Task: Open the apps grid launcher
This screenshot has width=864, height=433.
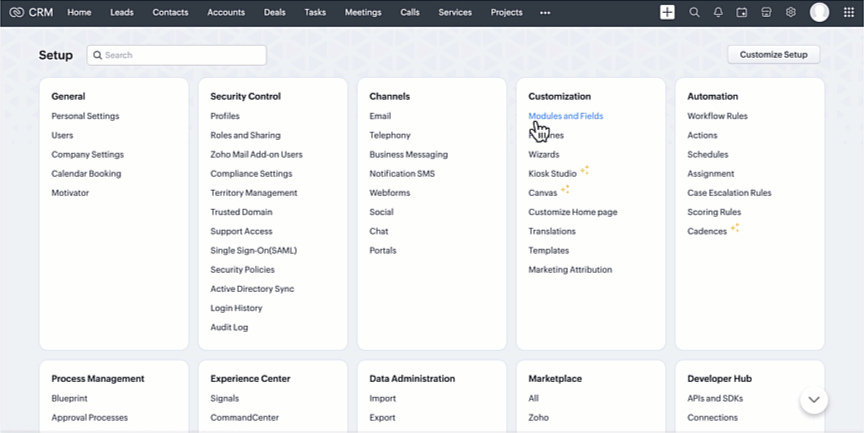Action: tap(849, 12)
